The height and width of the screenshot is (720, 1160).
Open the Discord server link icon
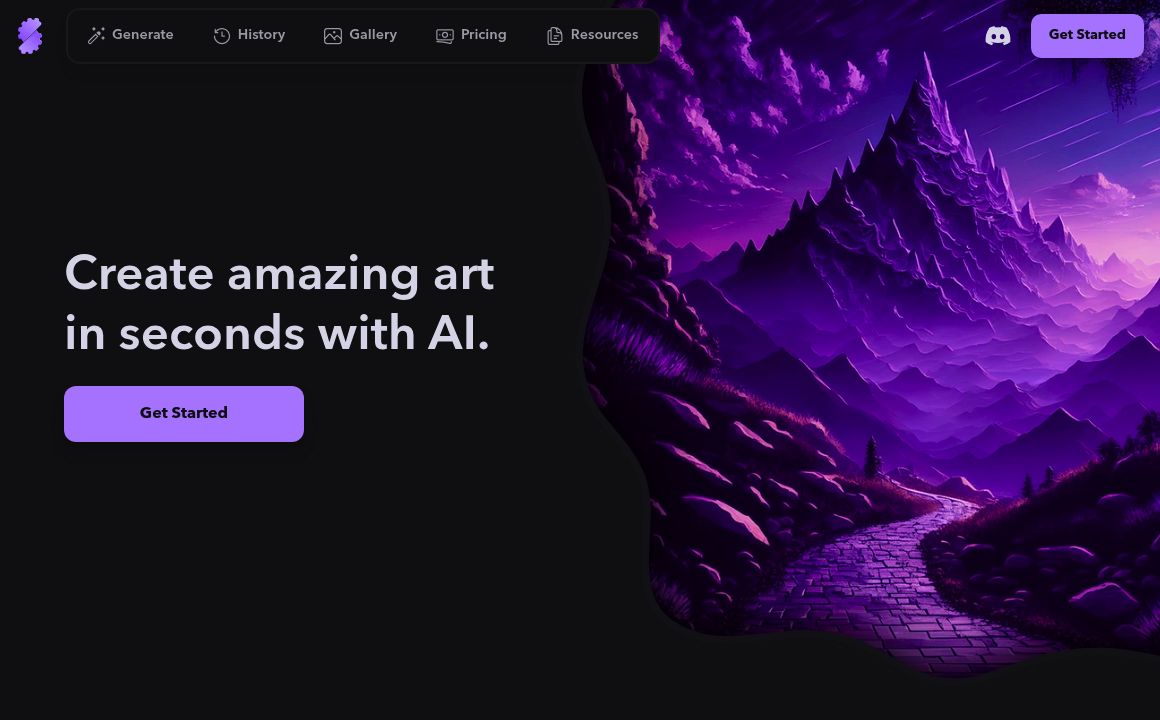[997, 36]
